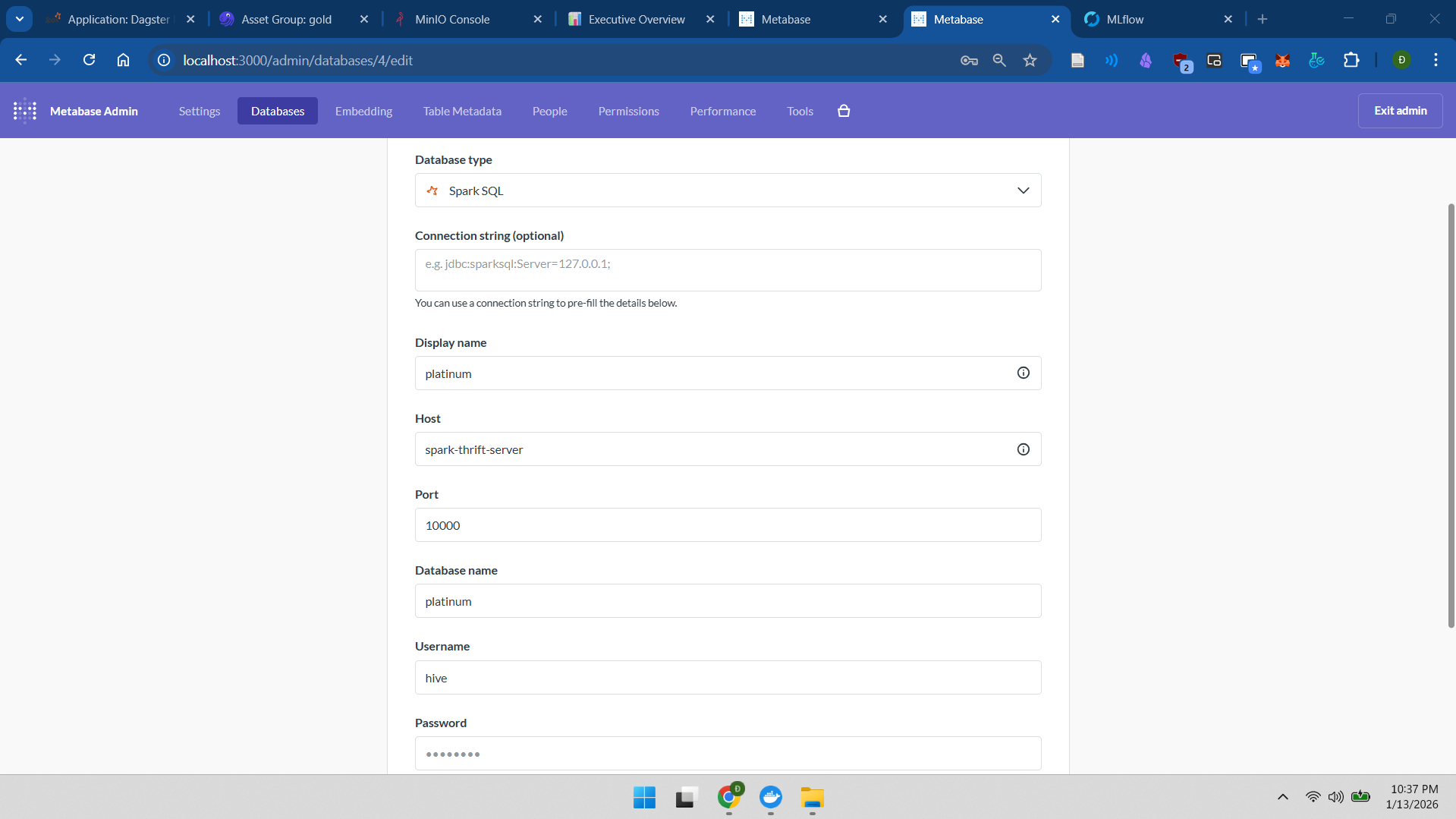This screenshot has height=819, width=1456.
Task: Click the Username field containing hive
Action: 728,678
